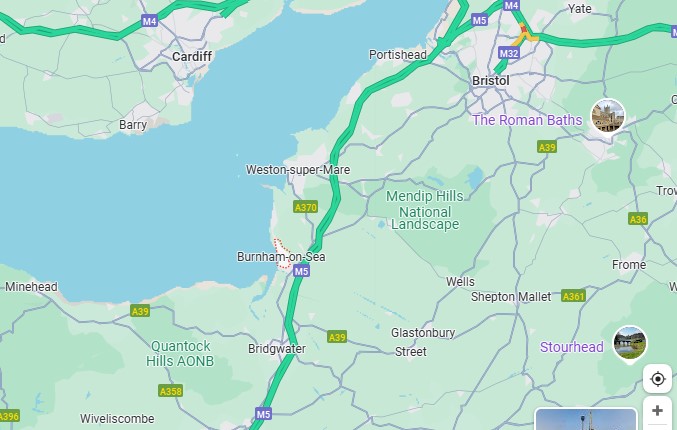677x430 pixels.
Task: Click the A370 road shield
Action: 306,207
